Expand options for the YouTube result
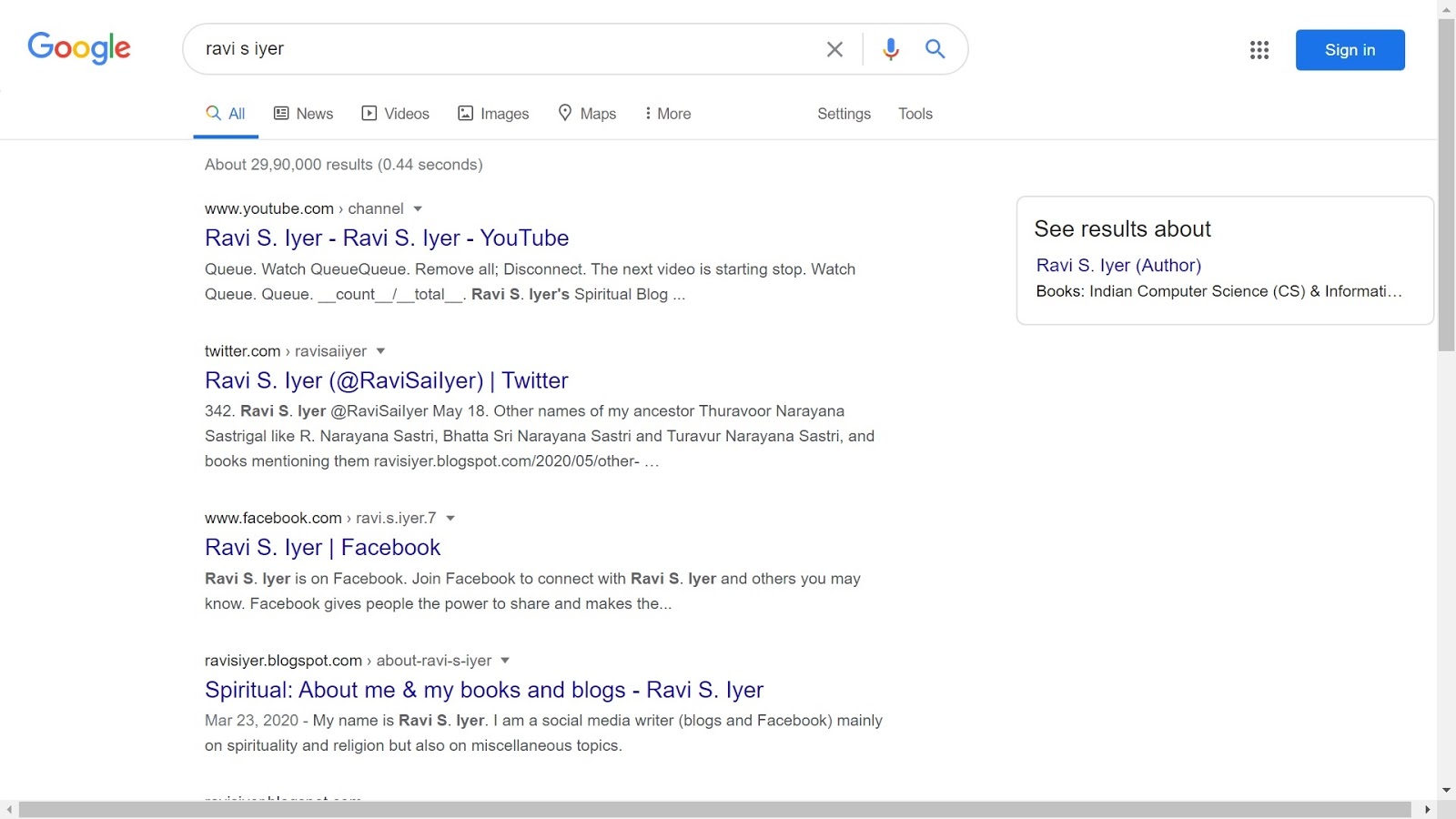 (418, 208)
